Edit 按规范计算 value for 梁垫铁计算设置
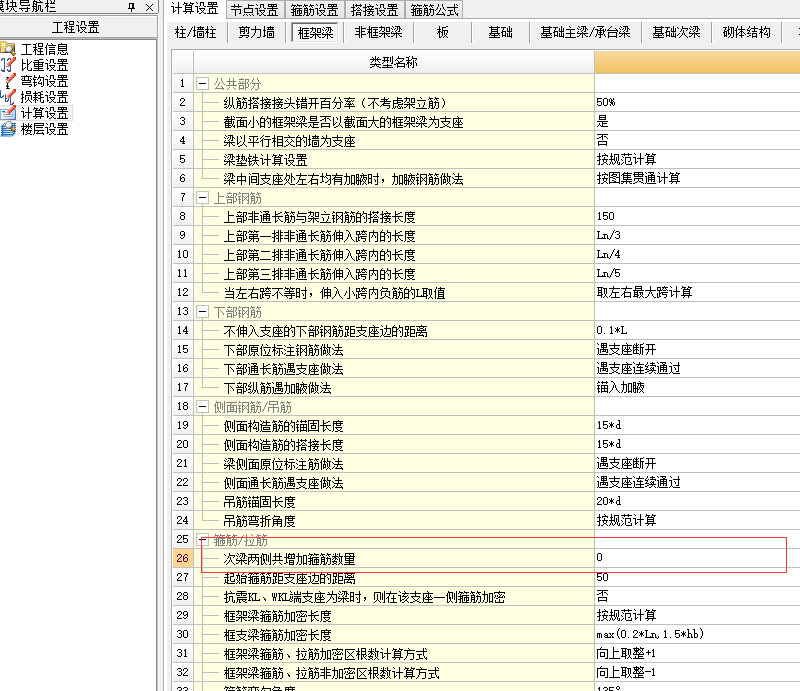800x691 pixels. (x=697, y=159)
